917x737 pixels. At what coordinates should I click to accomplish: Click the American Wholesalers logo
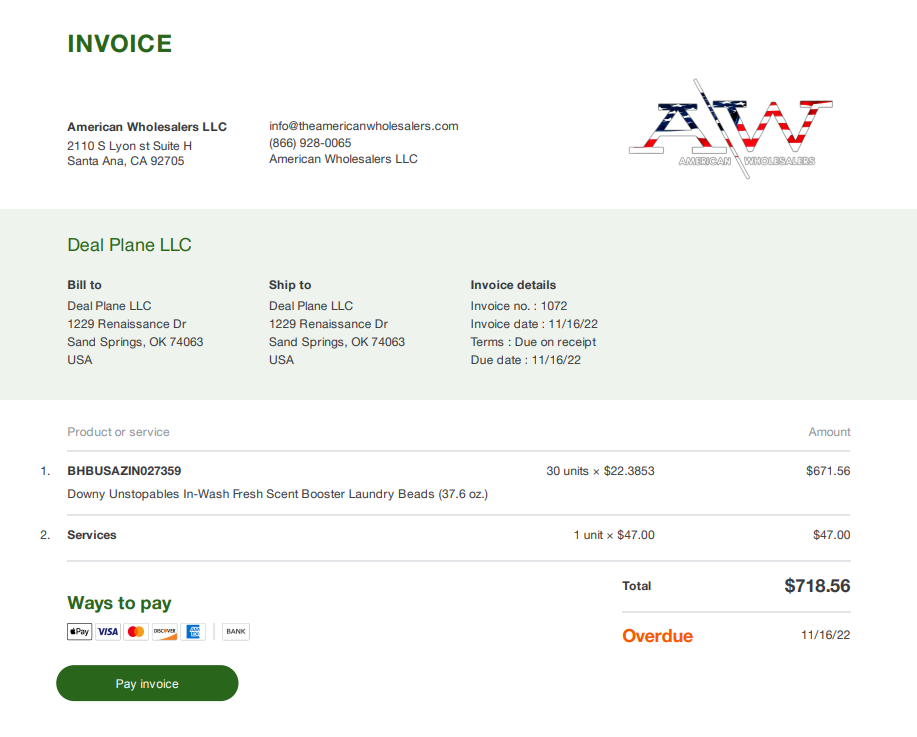tap(731, 129)
